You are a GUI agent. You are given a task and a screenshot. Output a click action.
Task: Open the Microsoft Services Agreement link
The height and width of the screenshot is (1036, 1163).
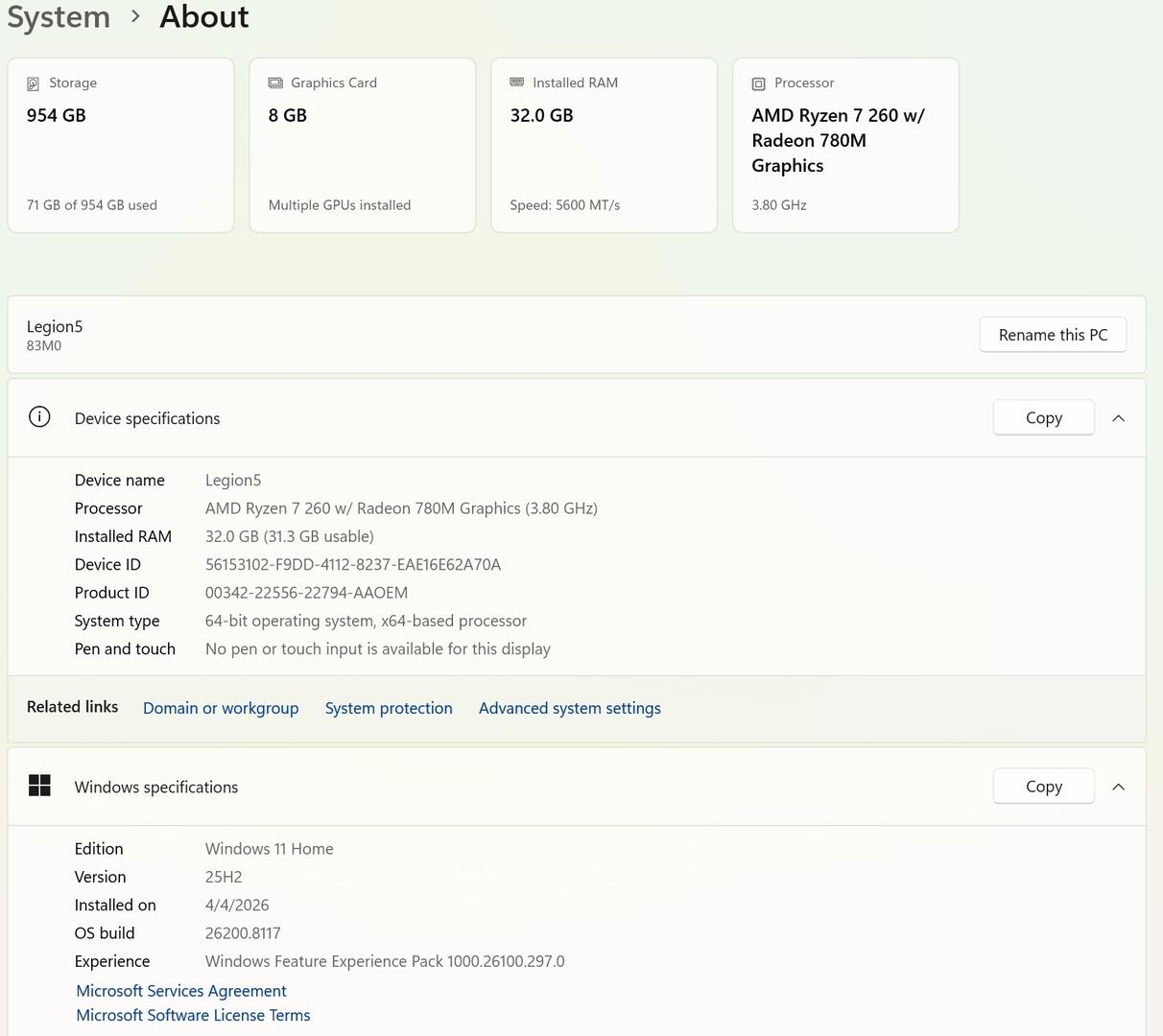181,991
